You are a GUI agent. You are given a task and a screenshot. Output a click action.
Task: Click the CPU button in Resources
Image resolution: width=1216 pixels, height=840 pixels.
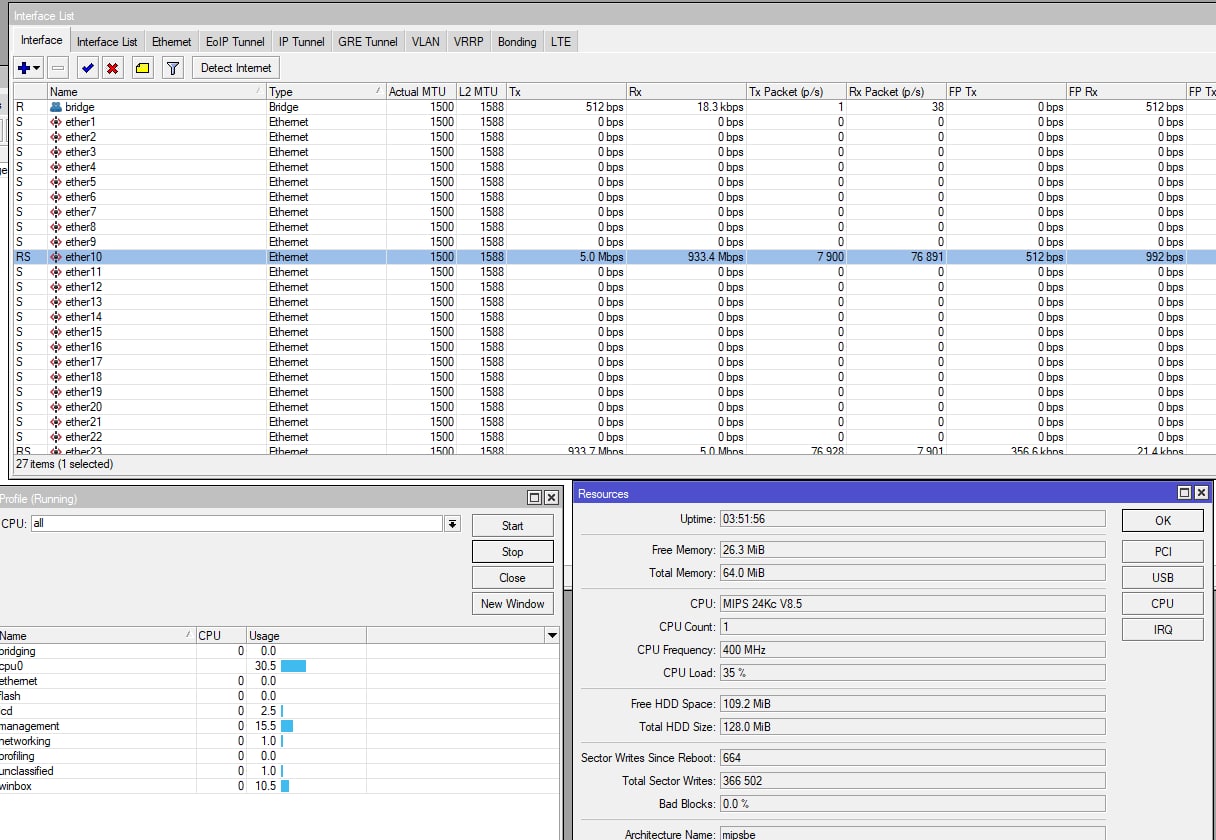[x=1162, y=604]
